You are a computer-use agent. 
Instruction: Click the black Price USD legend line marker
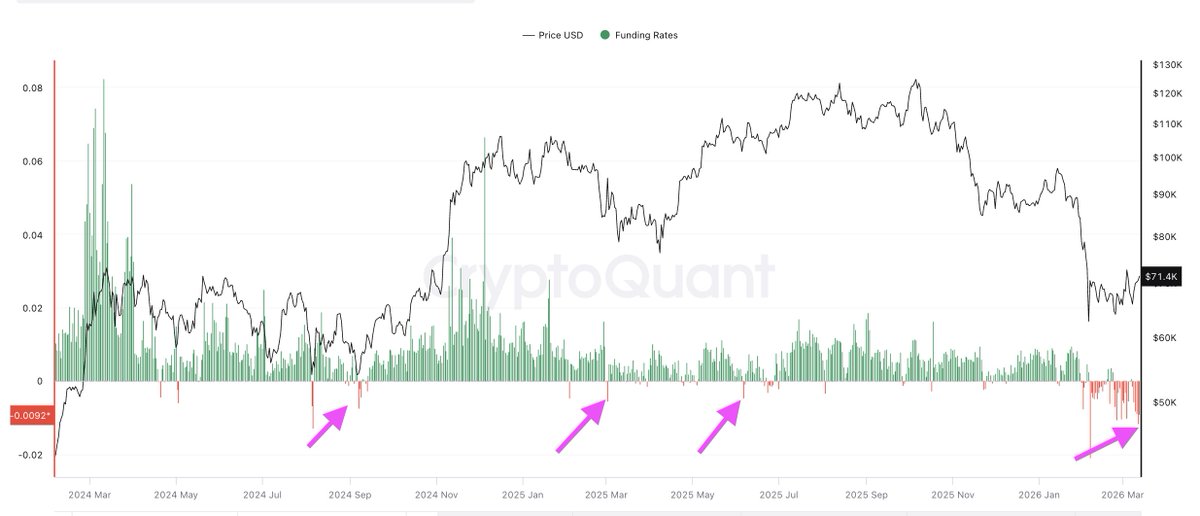[x=528, y=35]
